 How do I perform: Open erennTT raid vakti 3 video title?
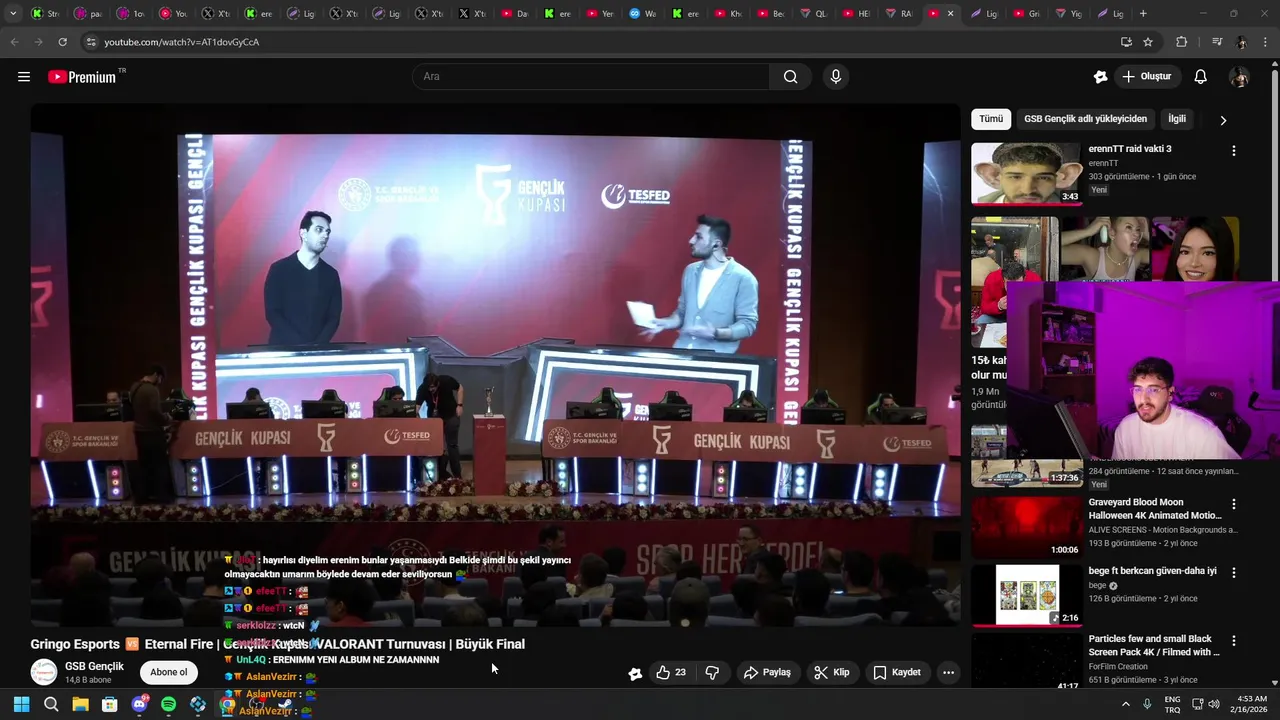(x=1130, y=149)
